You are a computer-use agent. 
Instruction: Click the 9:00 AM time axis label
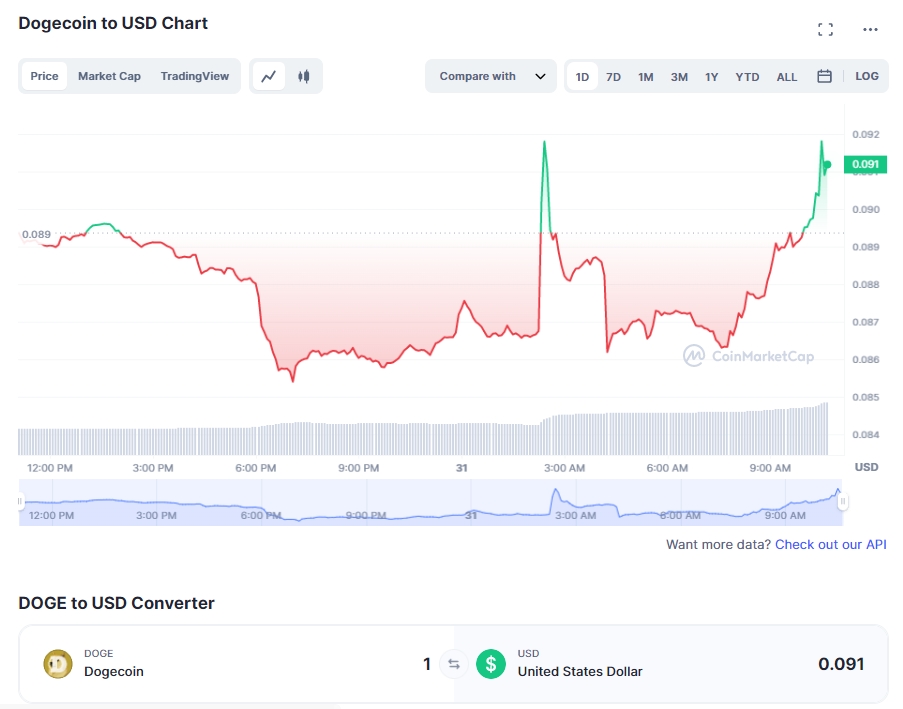[x=770, y=468]
